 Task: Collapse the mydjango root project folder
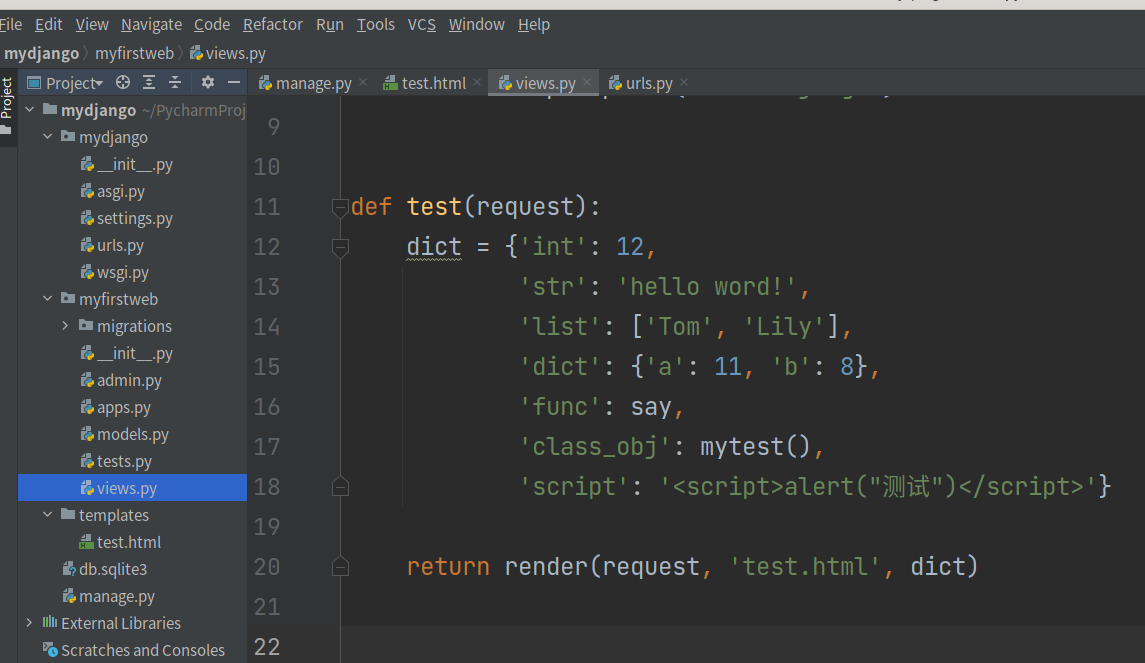click(30, 110)
